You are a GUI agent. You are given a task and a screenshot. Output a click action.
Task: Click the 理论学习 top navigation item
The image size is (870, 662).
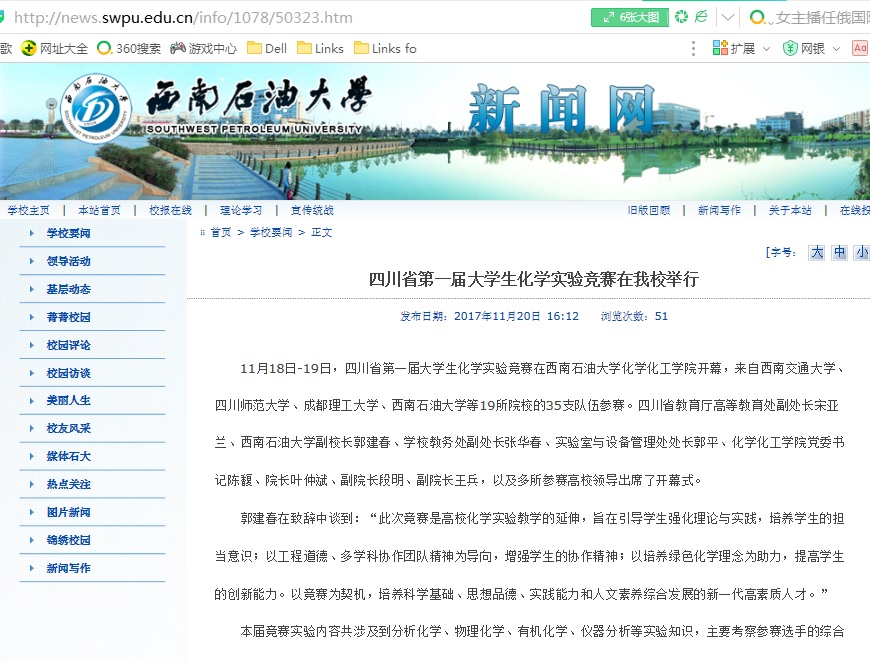tap(240, 210)
